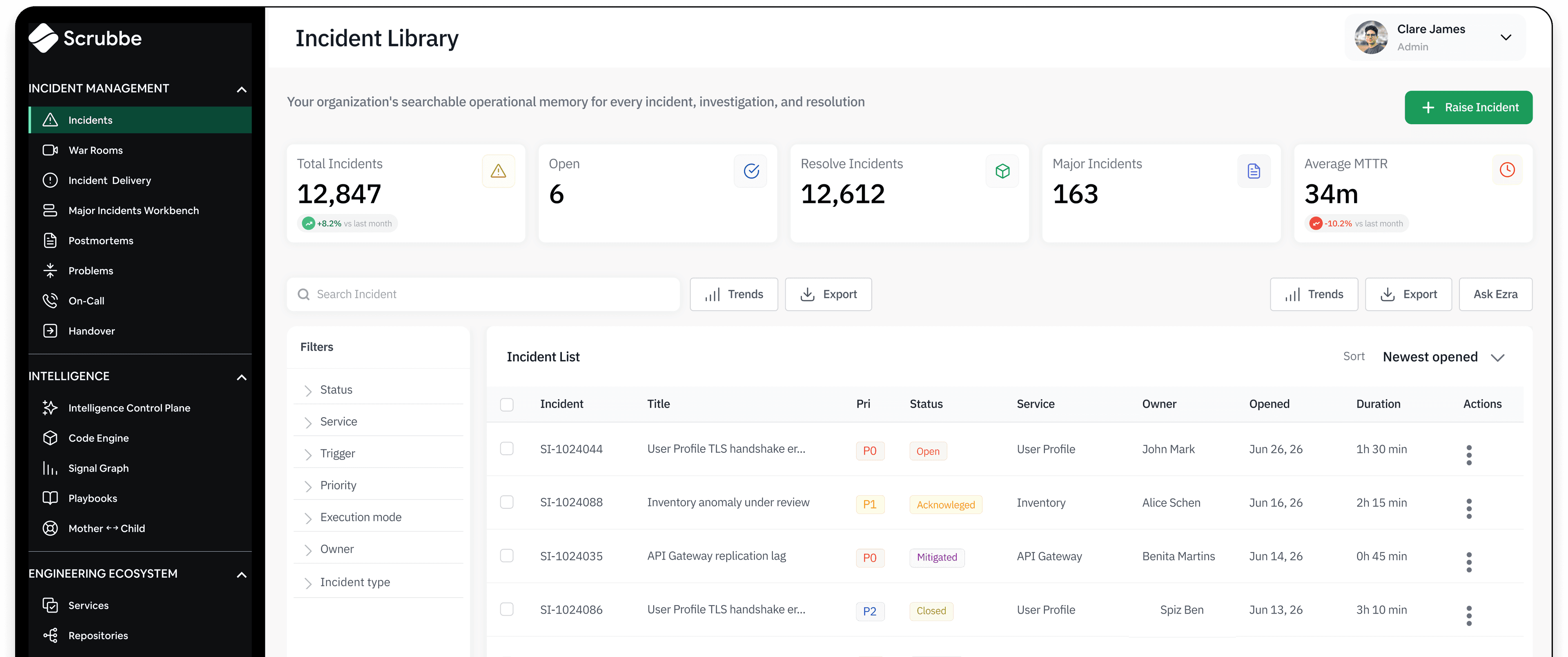Click the Pri column header

pyautogui.click(x=863, y=404)
